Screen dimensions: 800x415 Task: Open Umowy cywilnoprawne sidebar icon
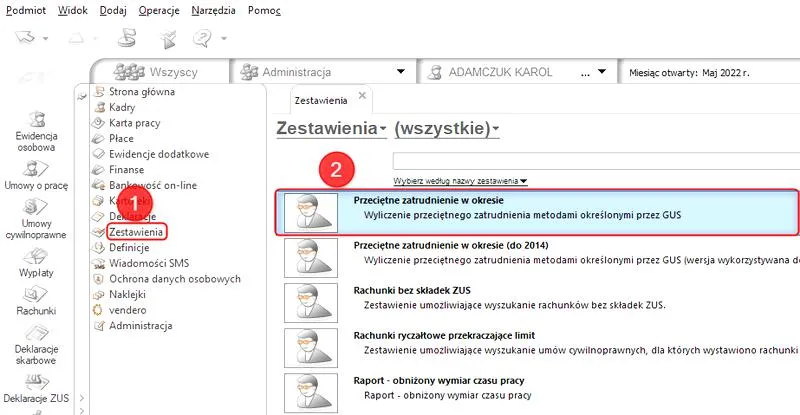click(36, 218)
